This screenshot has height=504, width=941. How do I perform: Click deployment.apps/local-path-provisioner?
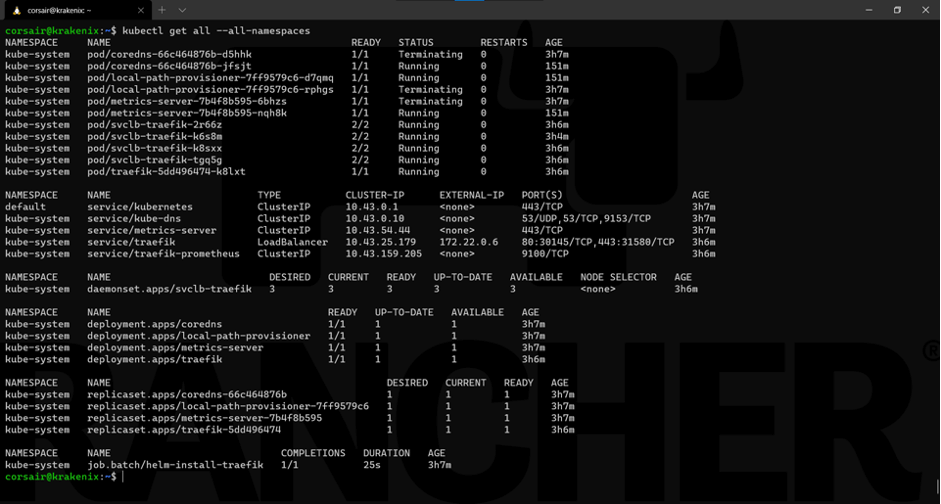(199, 336)
